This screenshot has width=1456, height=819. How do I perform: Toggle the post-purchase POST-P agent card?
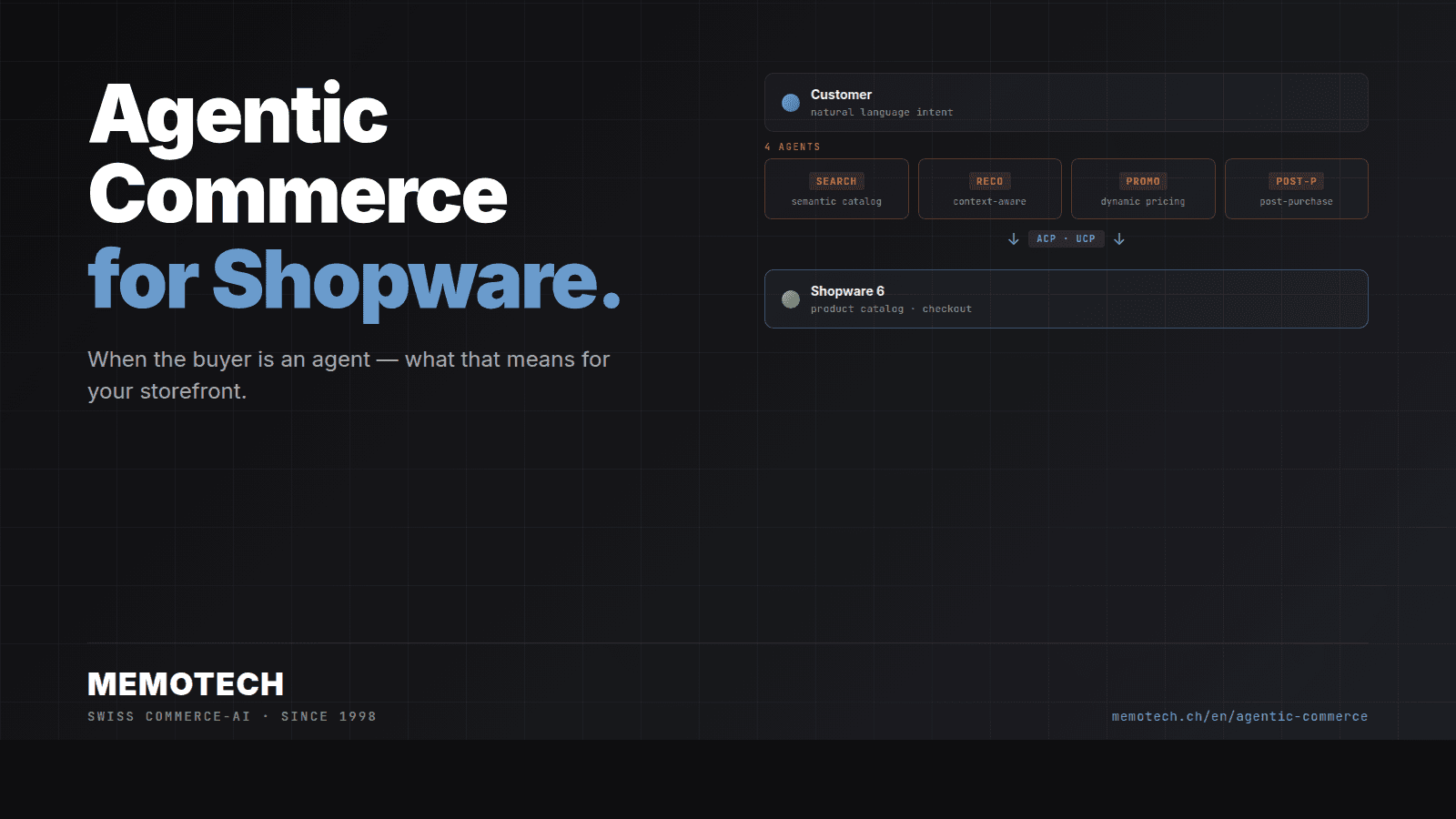[x=1296, y=188]
